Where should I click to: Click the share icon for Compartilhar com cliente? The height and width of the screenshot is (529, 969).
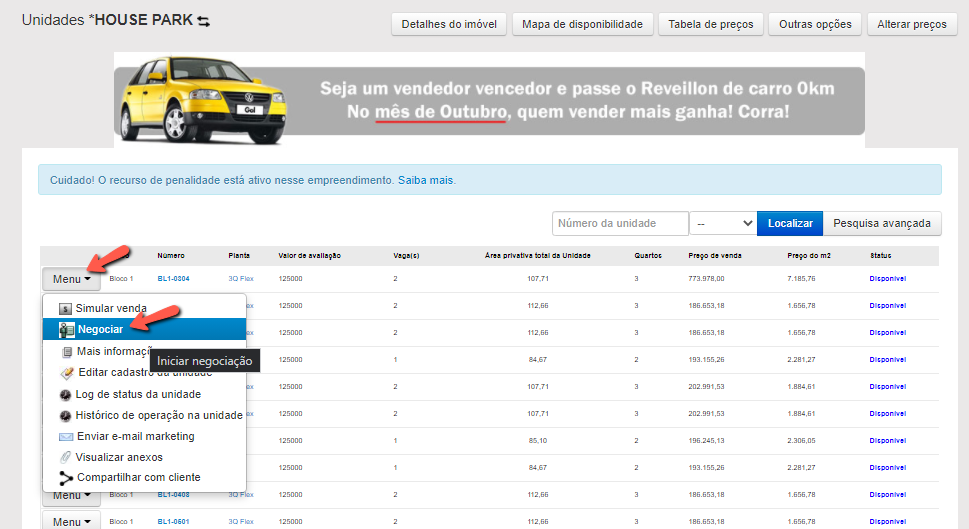click(66, 478)
